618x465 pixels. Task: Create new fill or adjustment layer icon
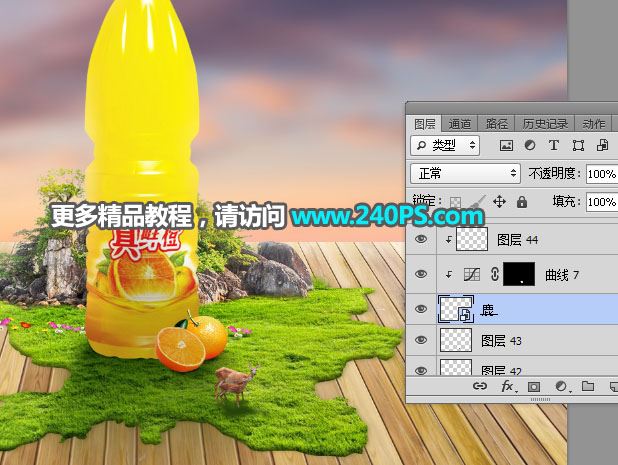tap(561, 387)
